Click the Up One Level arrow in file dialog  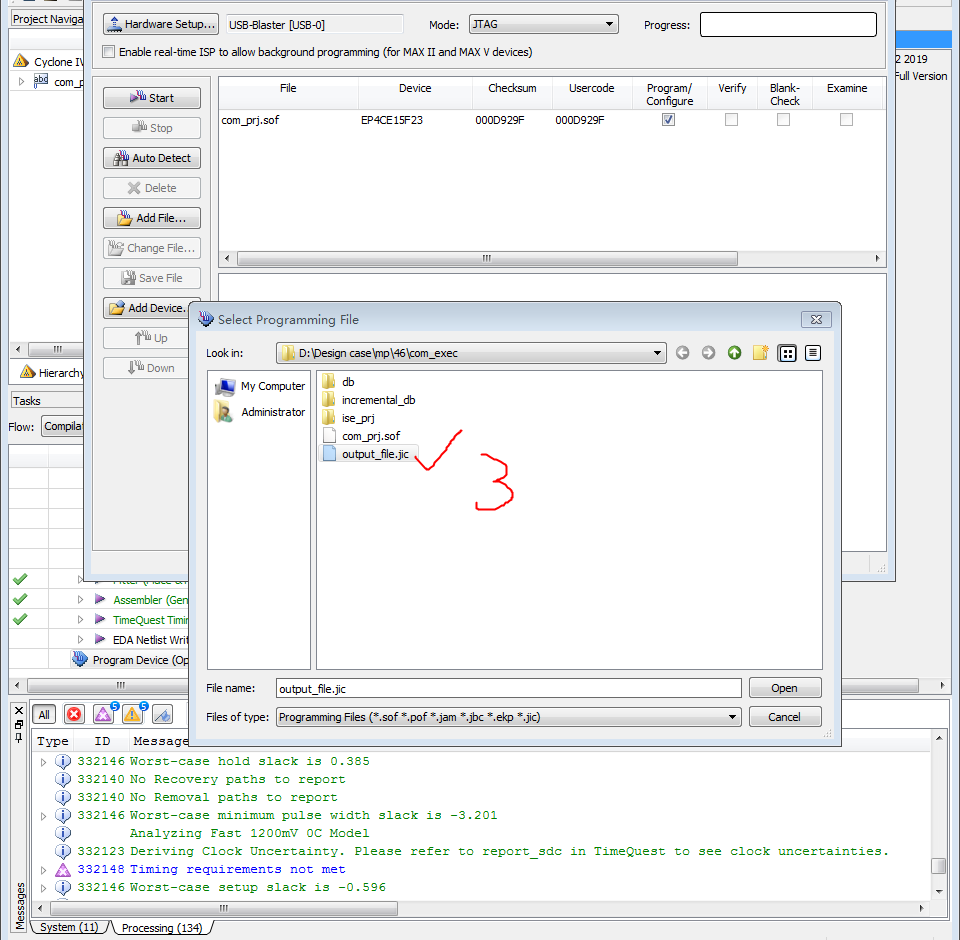pos(735,352)
